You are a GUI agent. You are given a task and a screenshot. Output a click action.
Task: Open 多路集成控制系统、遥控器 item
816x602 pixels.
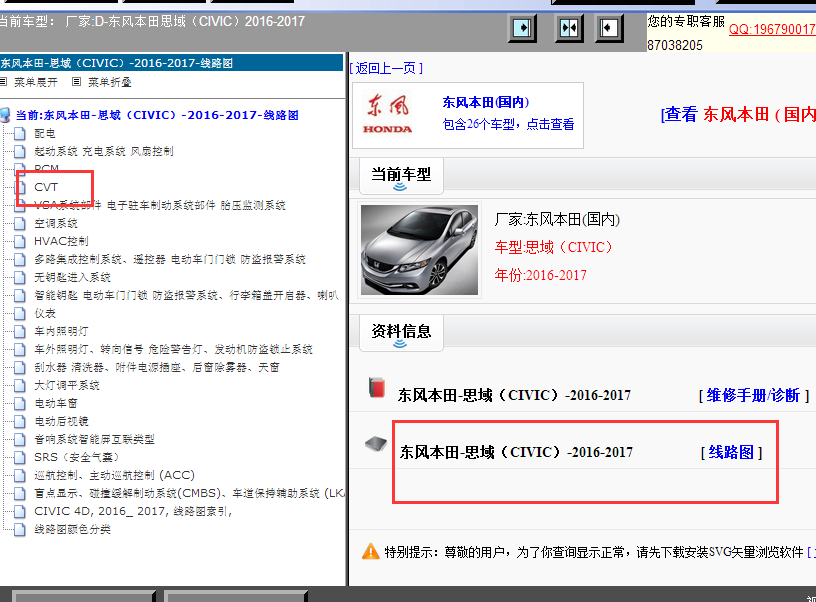170,259
